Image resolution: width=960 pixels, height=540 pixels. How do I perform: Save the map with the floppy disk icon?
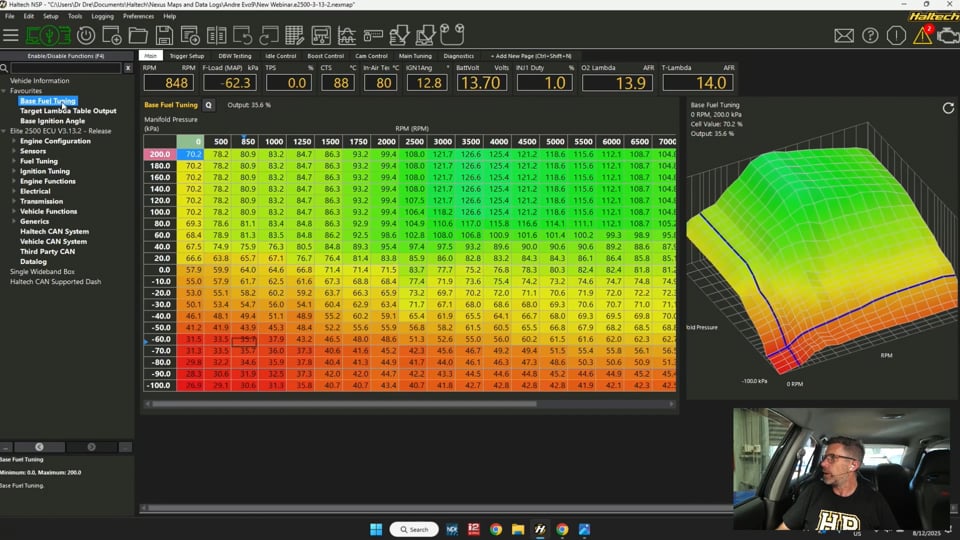pos(164,36)
